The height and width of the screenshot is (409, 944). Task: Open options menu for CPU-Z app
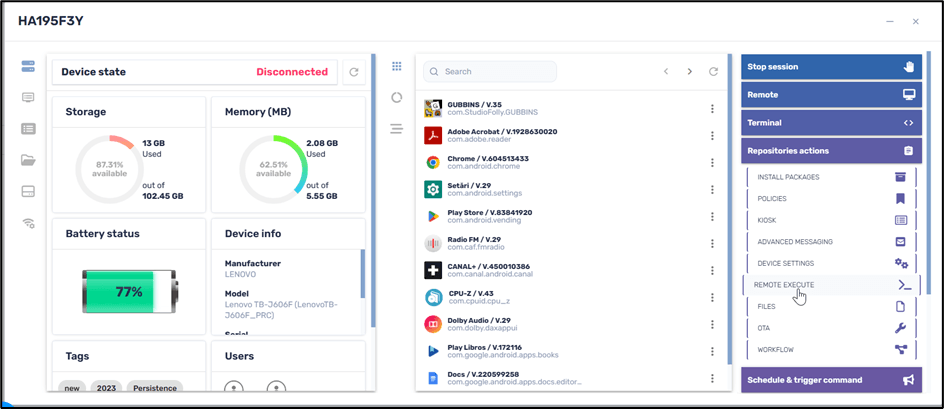[712, 298]
